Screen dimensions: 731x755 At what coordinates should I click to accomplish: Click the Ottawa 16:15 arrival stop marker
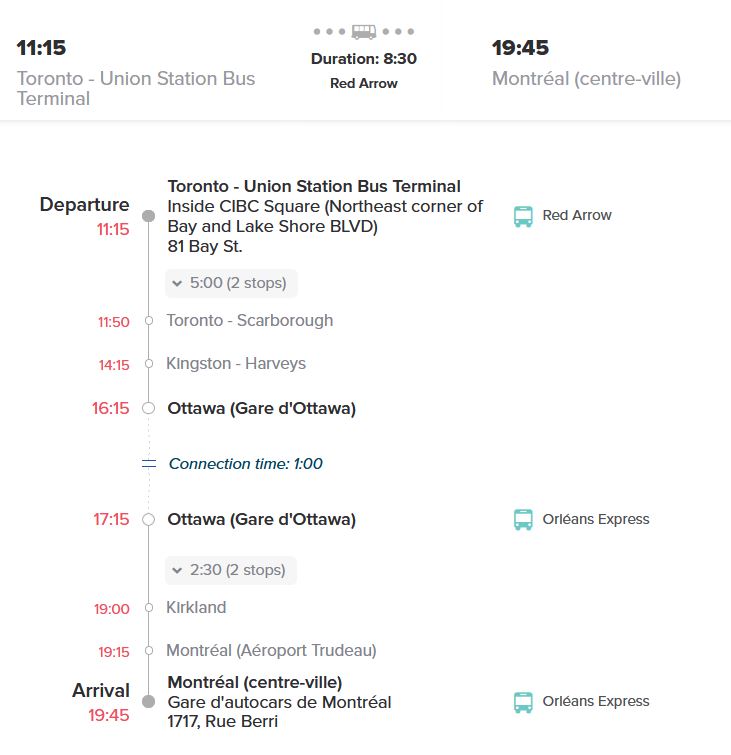tap(149, 408)
